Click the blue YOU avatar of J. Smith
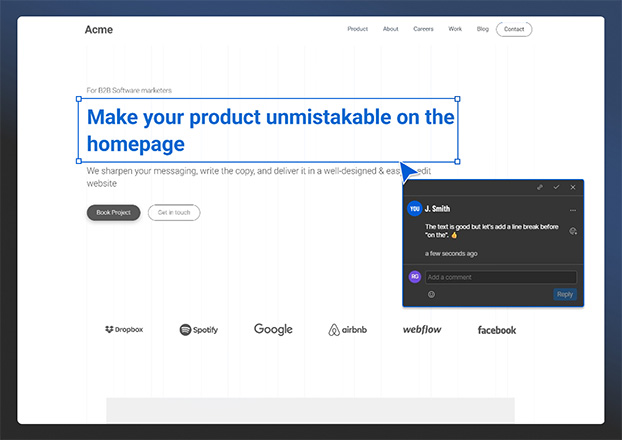This screenshot has height=440, width=622. 414,209
